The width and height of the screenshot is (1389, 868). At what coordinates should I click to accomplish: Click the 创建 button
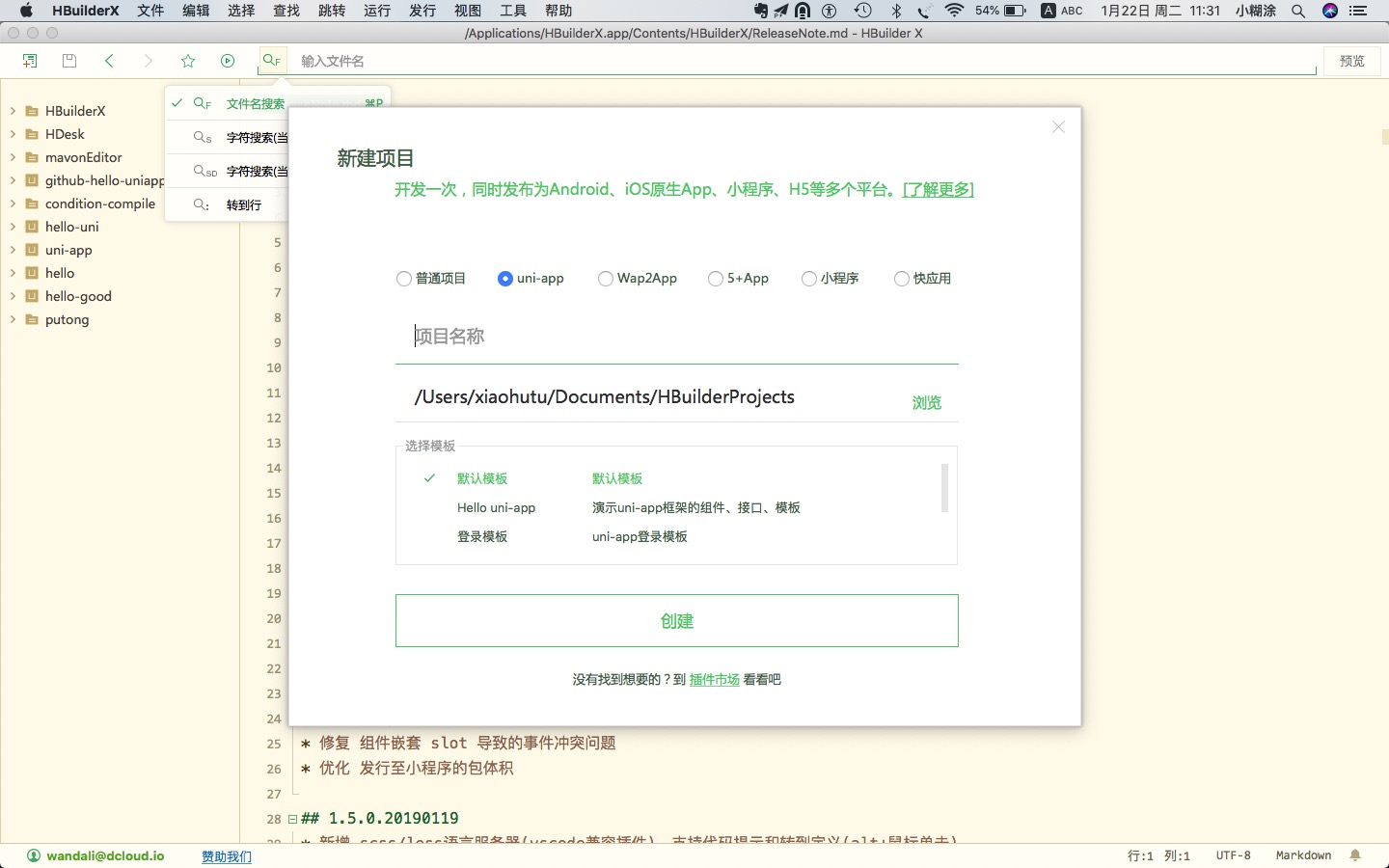(x=676, y=621)
